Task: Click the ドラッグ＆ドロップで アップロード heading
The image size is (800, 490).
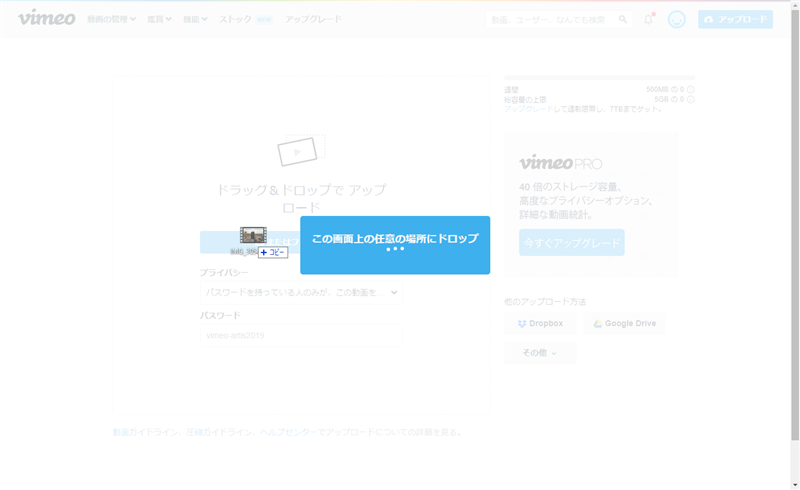Action: click(301, 198)
